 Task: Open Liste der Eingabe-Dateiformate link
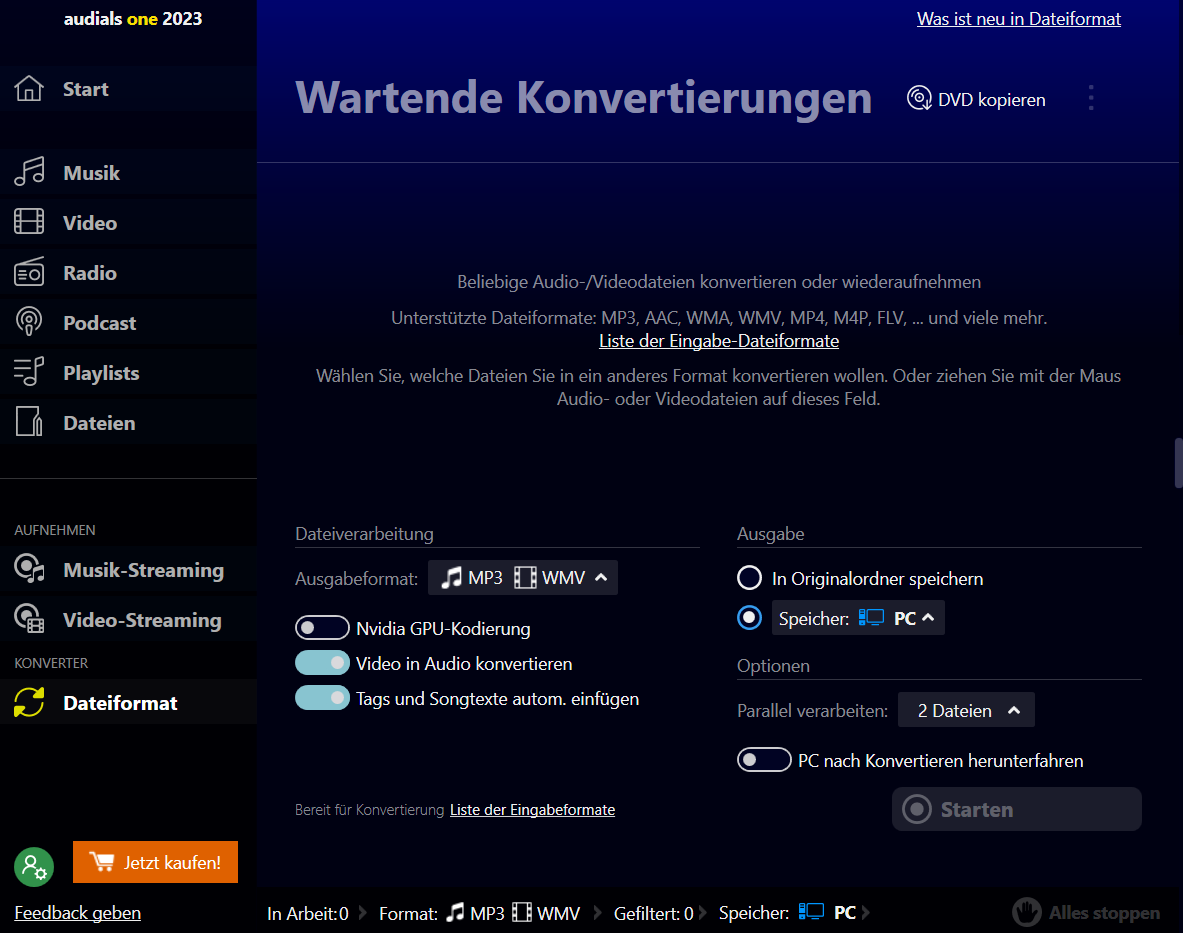click(719, 341)
